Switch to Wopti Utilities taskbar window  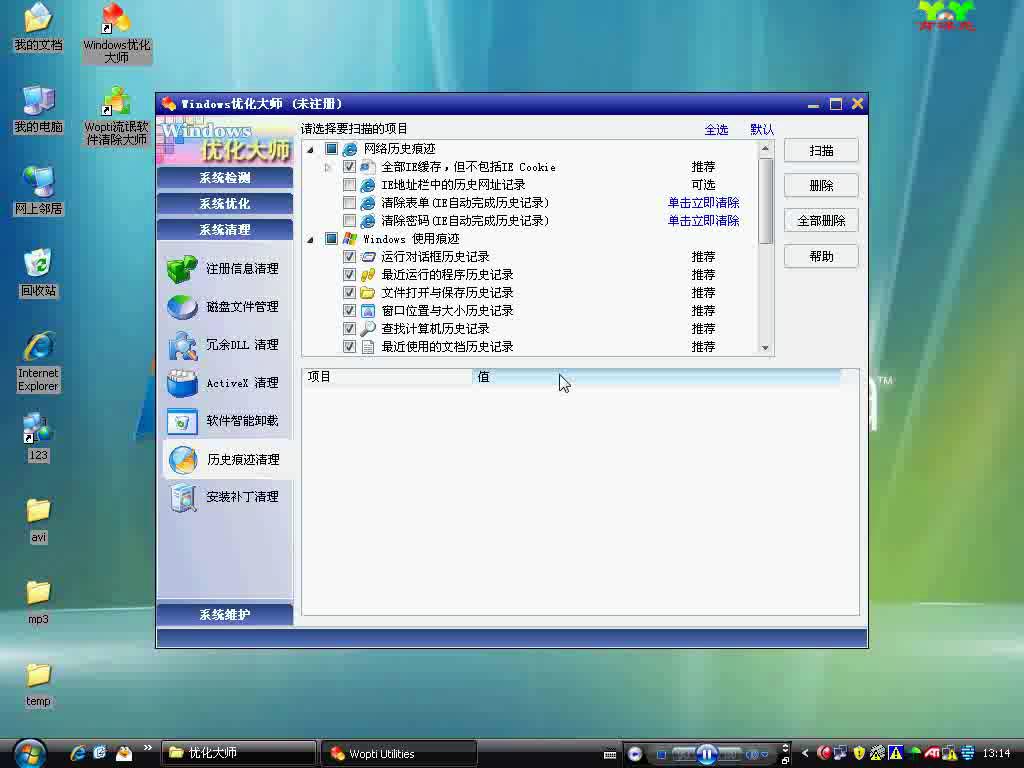(x=399, y=753)
